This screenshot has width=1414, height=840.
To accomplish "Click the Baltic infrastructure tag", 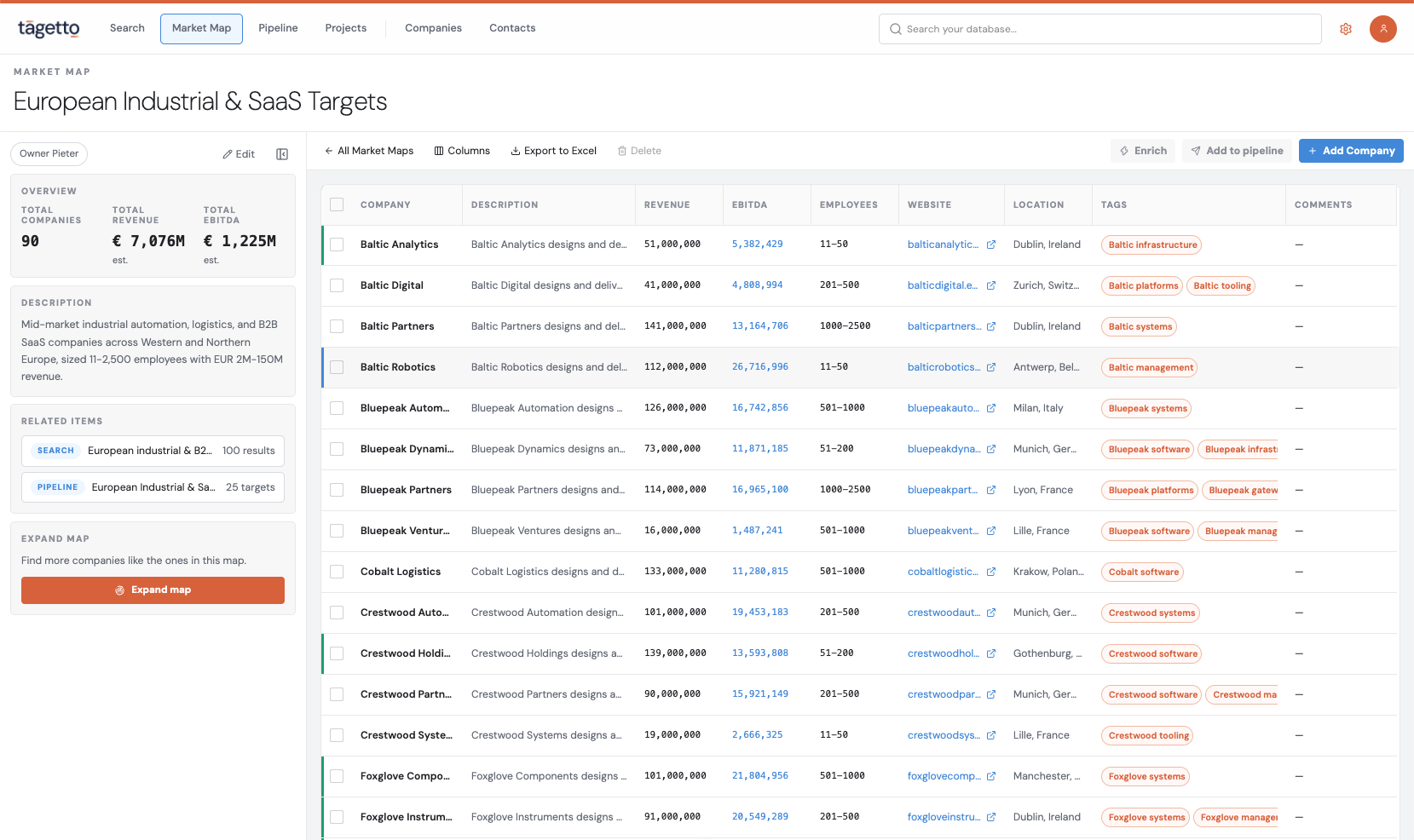I will click(x=1152, y=245).
